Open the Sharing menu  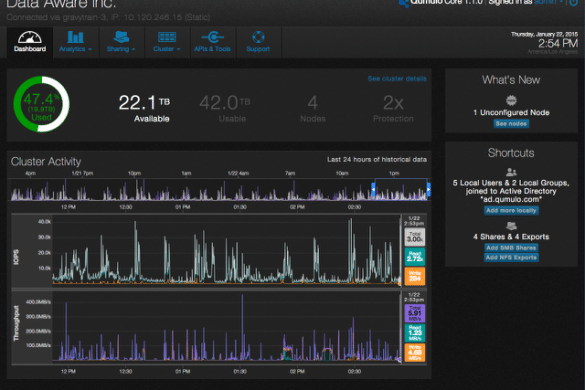click(121, 42)
